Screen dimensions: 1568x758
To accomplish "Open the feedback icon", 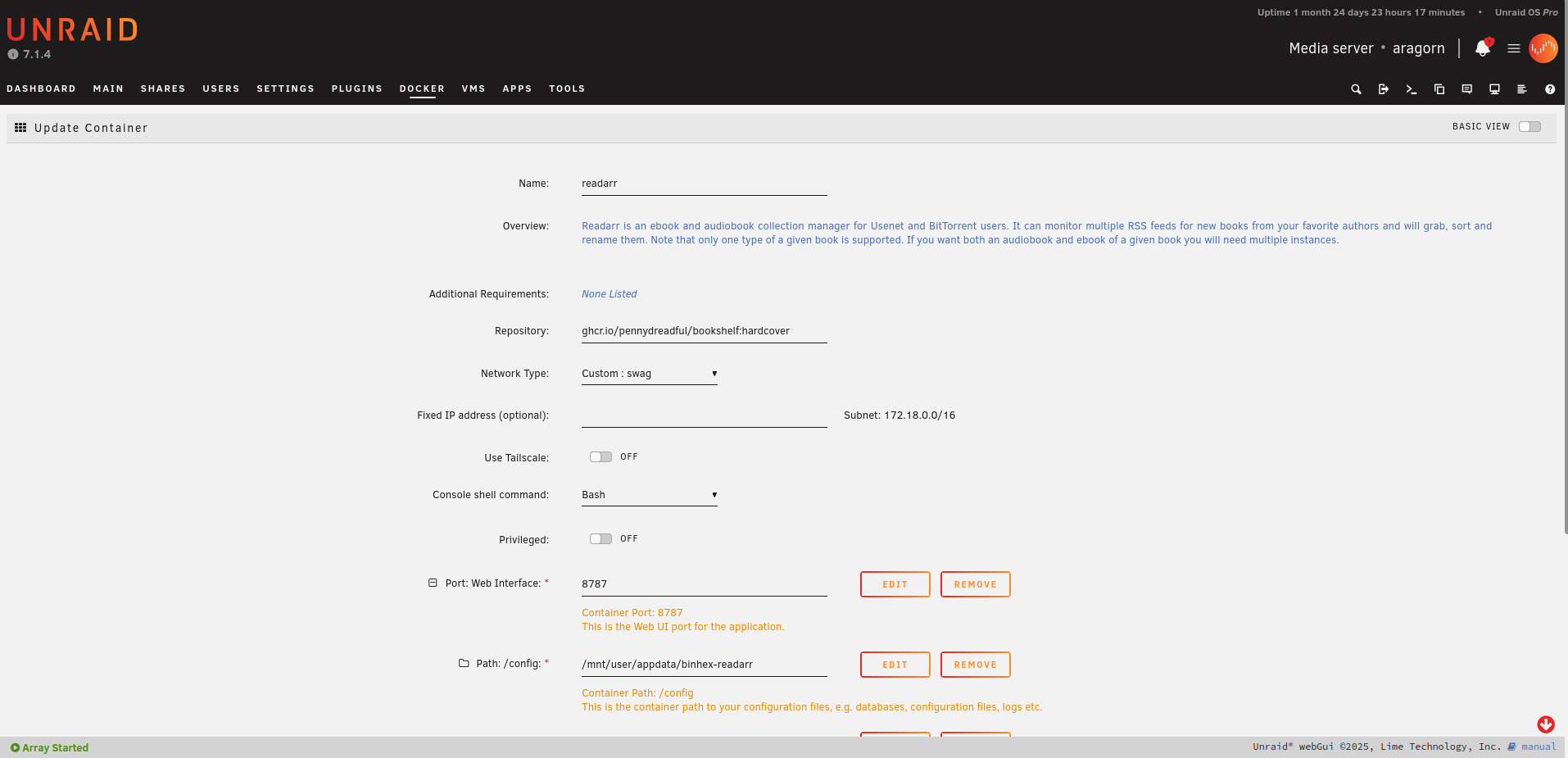I will point(1467,89).
